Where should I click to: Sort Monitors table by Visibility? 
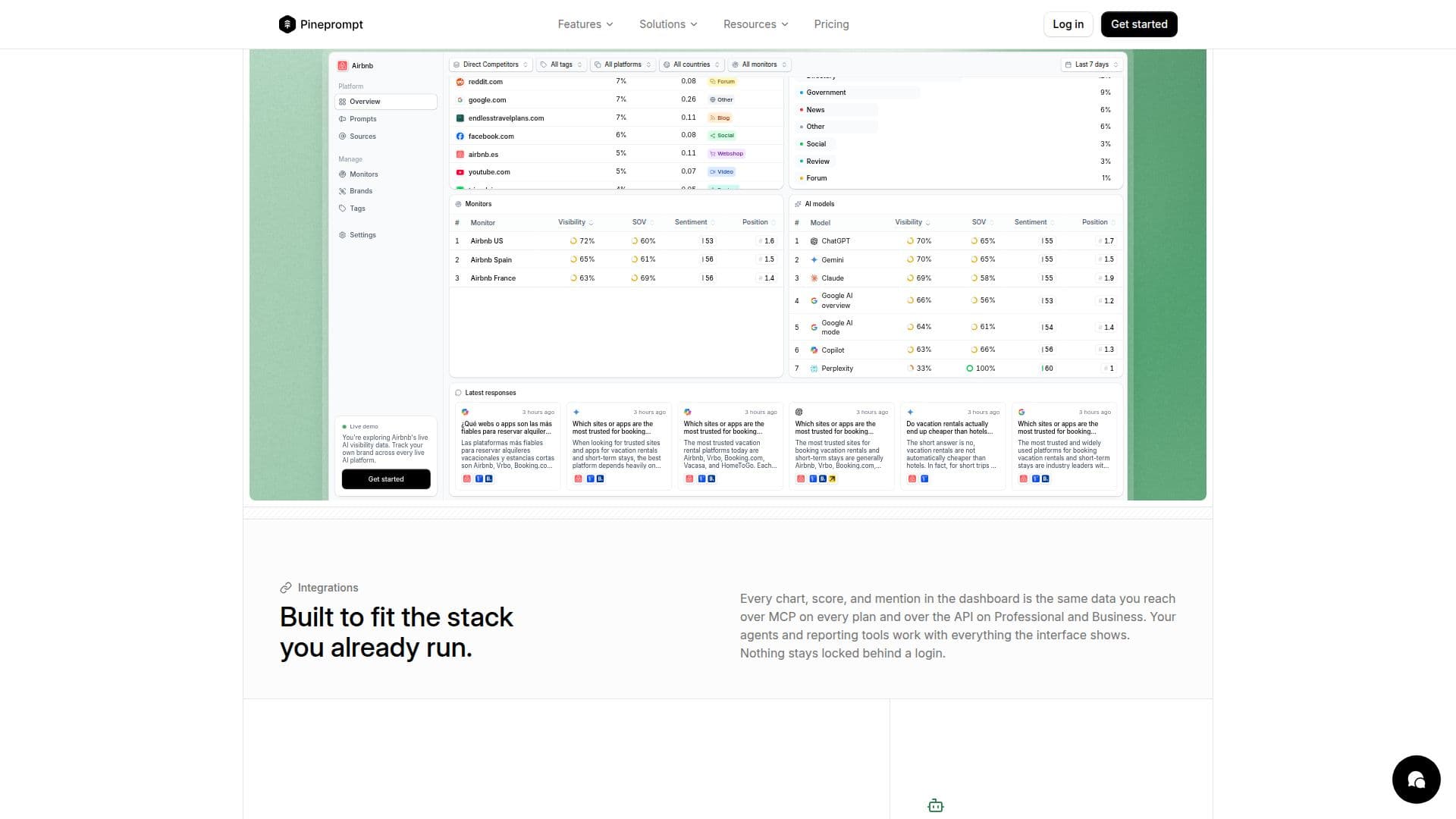click(576, 222)
